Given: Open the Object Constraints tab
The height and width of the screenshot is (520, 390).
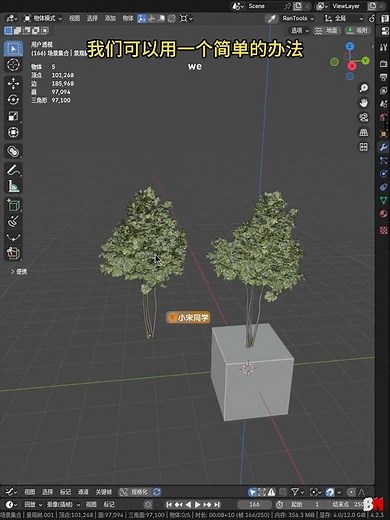Looking at the screenshot, I should [383, 187].
